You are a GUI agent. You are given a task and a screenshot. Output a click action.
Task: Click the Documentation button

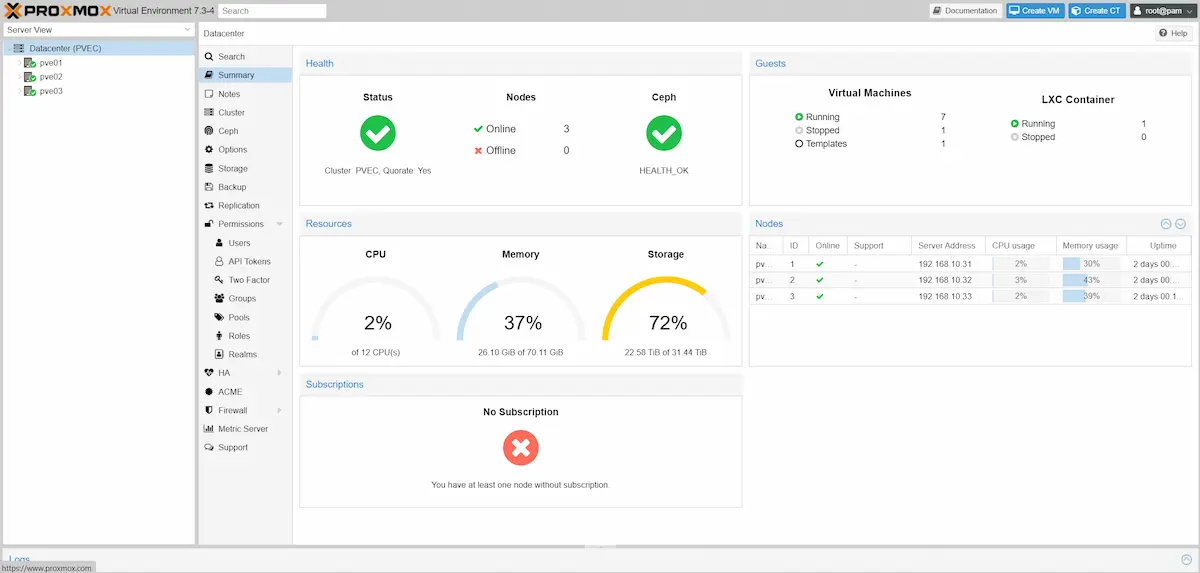[x=965, y=11]
